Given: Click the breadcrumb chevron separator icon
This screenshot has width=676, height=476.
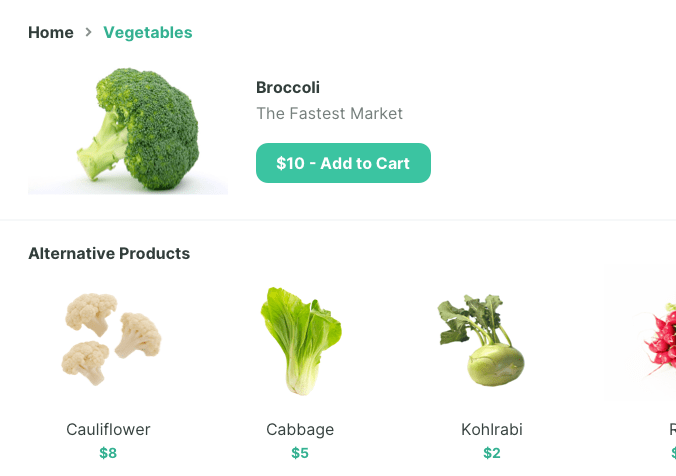Looking at the screenshot, I should pyautogui.click(x=88, y=32).
